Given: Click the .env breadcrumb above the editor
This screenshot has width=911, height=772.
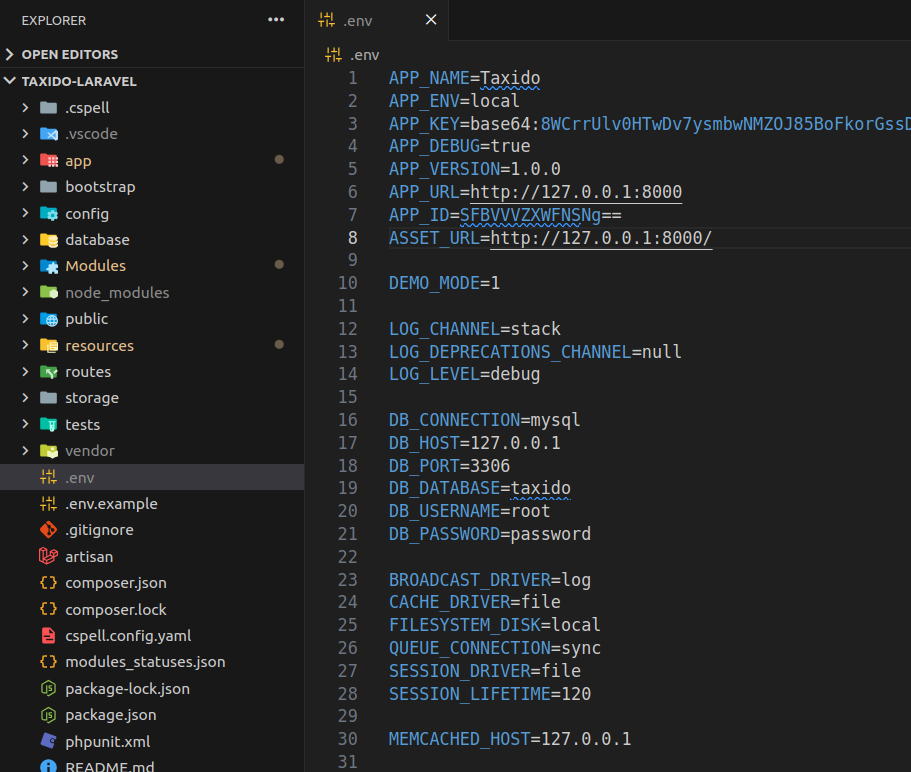Looking at the screenshot, I should tap(364, 55).
